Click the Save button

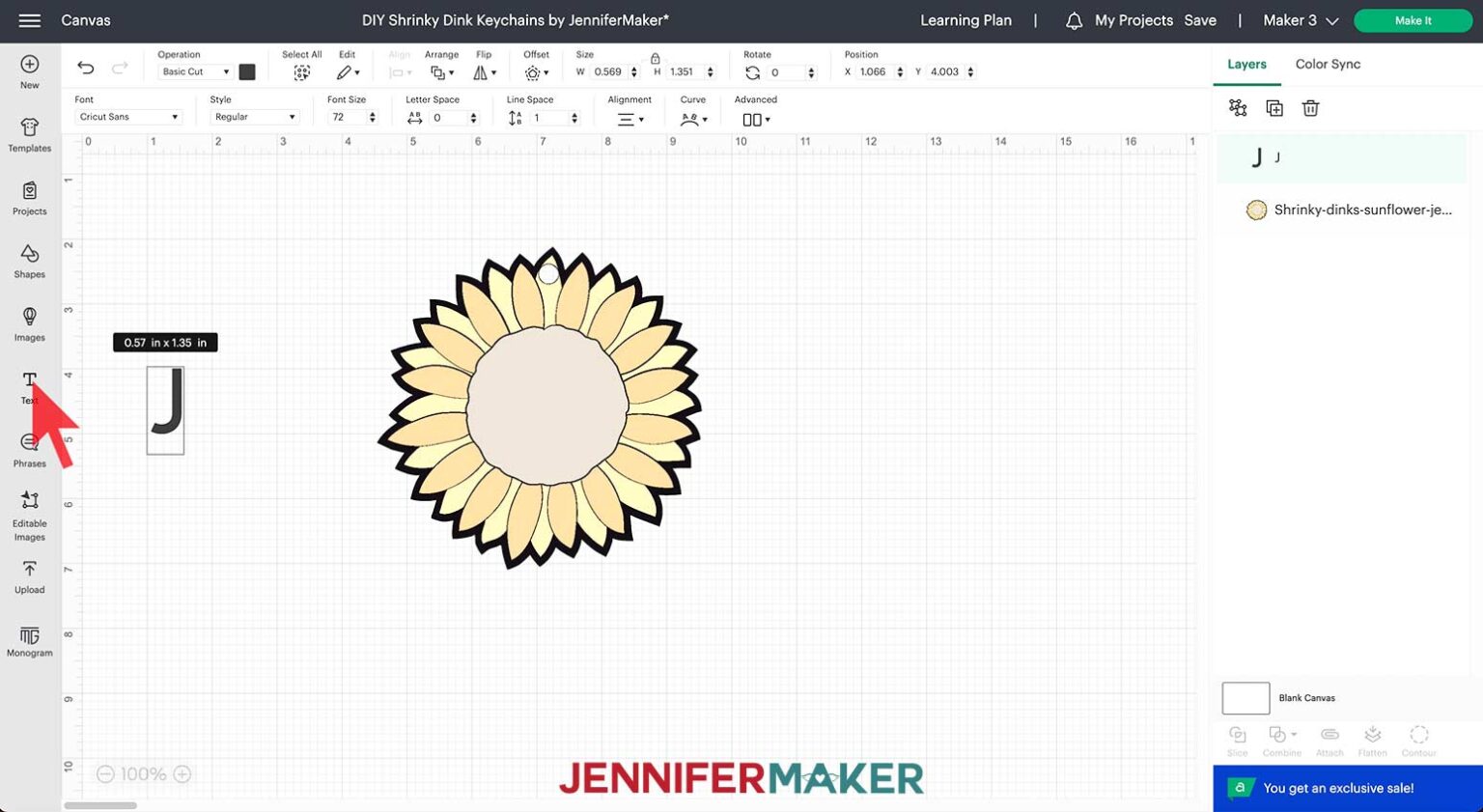pos(1200,20)
